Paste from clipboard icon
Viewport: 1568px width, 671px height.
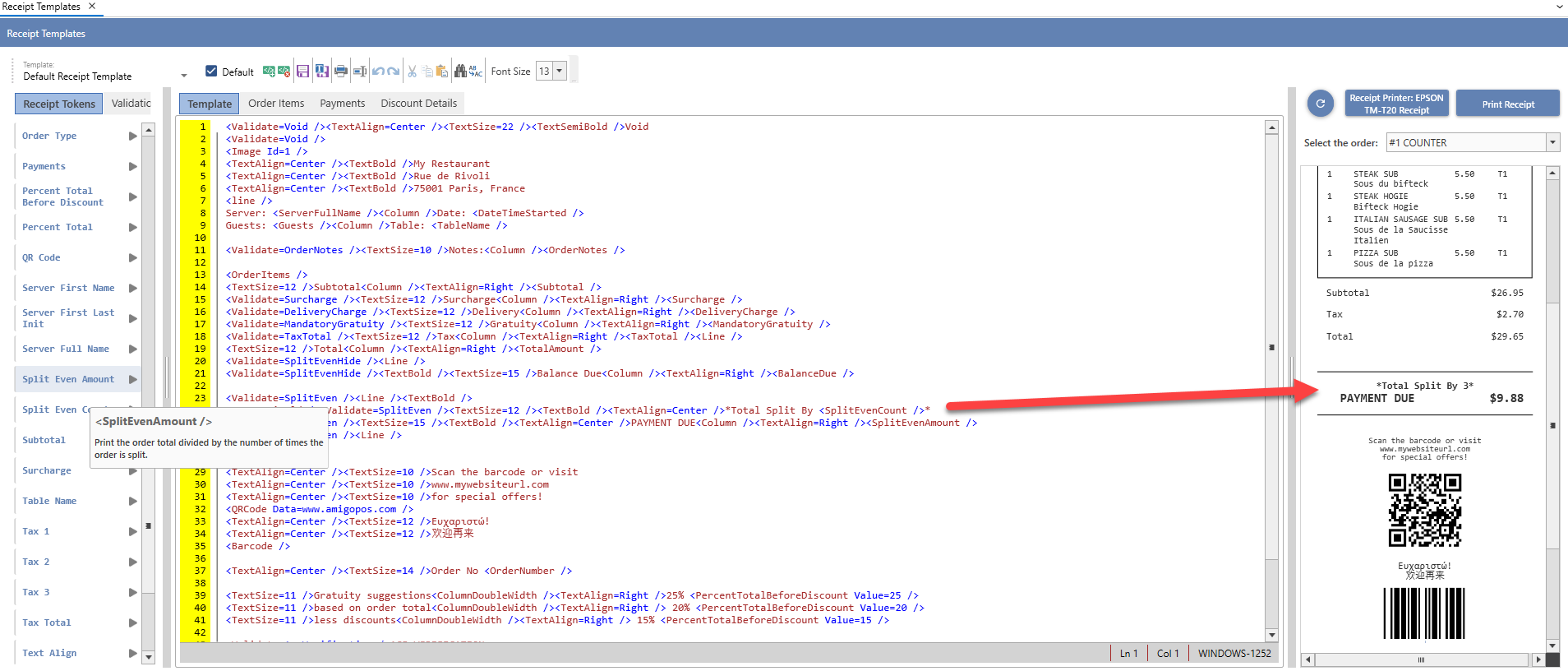pos(441,72)
